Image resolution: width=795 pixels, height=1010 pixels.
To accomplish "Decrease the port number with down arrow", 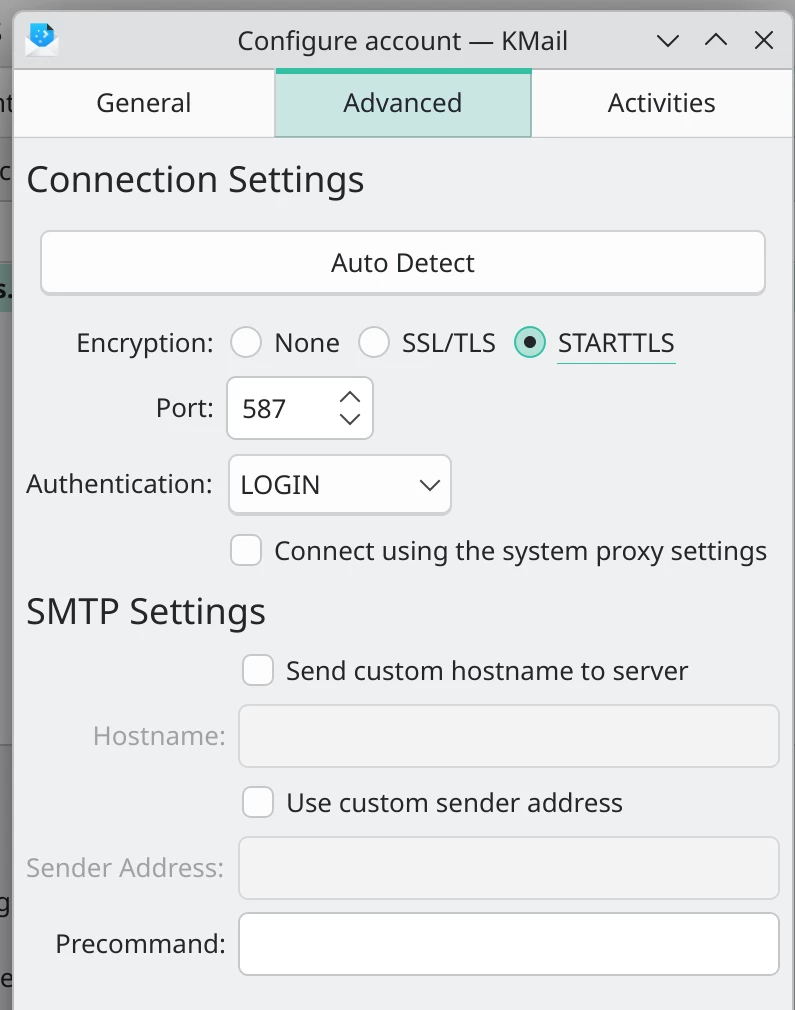I will (349, 419).
